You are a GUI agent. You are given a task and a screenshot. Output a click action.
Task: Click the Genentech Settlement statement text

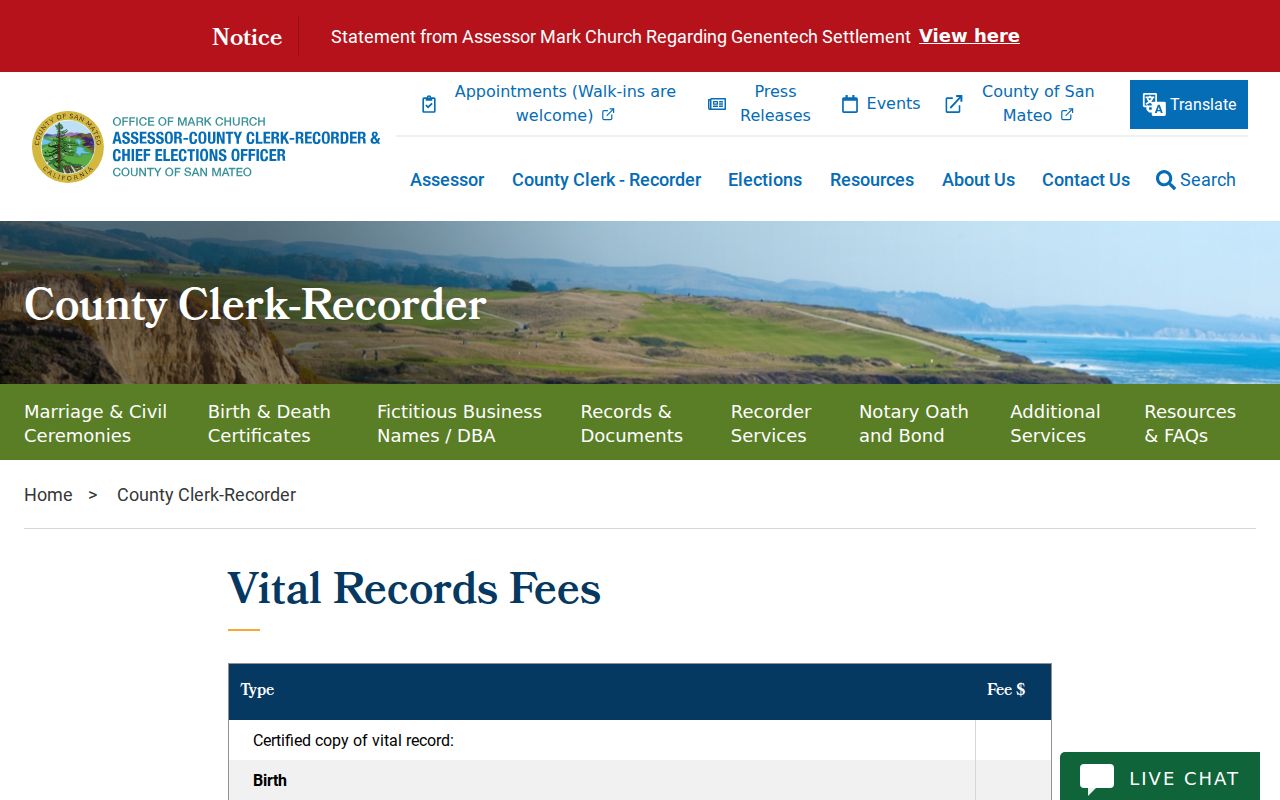620,37
